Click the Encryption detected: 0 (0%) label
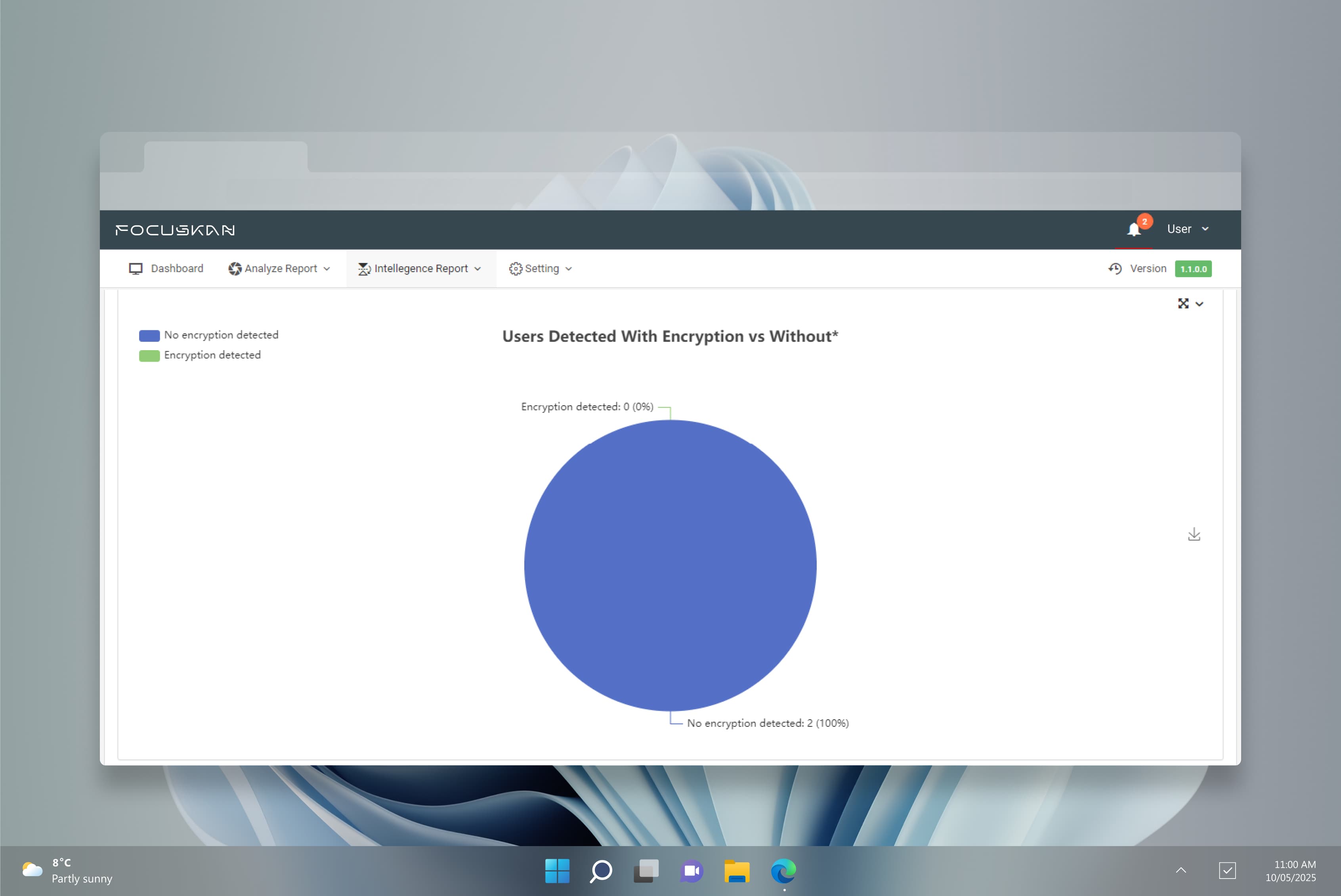This screenshot has width=1341, height=896. (587, 407)
